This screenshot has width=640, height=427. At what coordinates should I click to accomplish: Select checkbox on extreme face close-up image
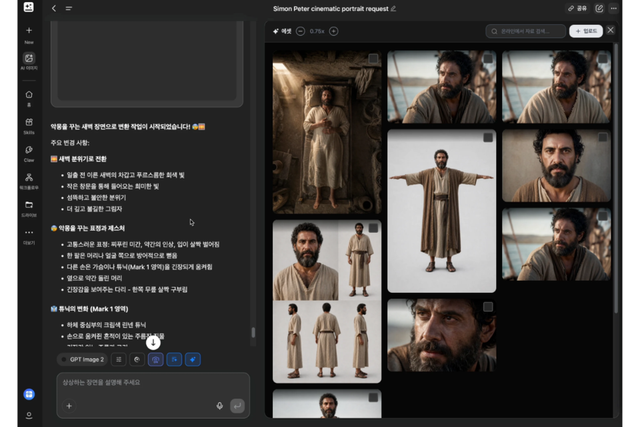[x=488, y=307]
